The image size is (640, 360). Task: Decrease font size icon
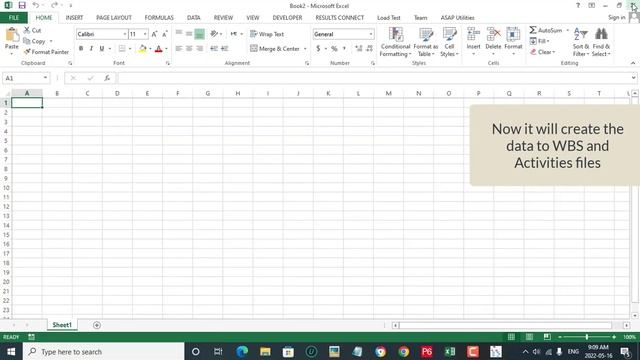pos(165,34)
